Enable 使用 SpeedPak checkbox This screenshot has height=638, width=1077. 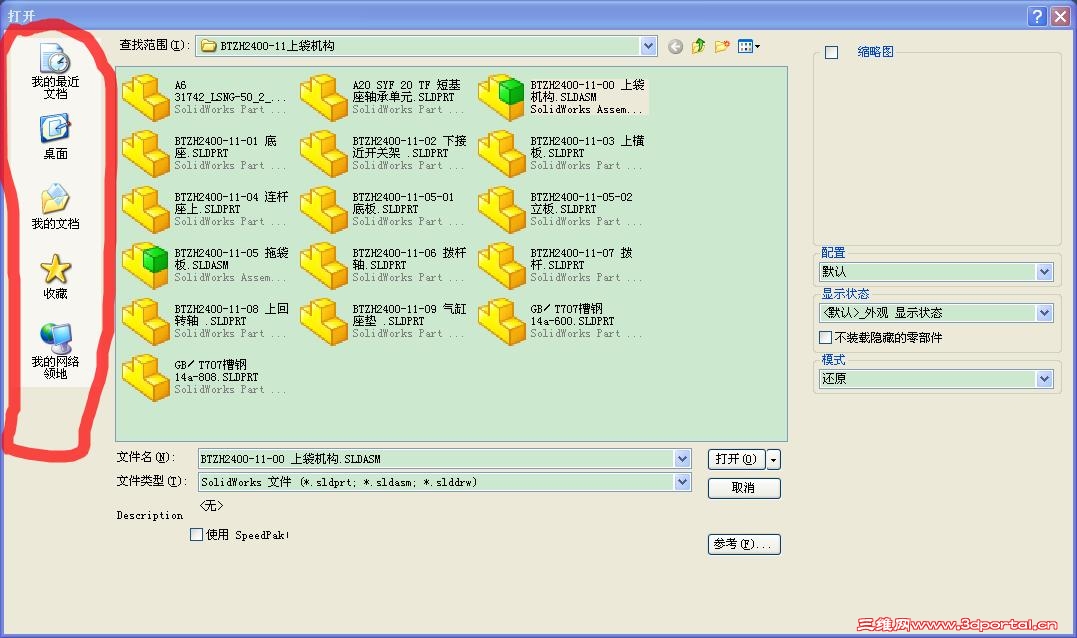[196, 534]
